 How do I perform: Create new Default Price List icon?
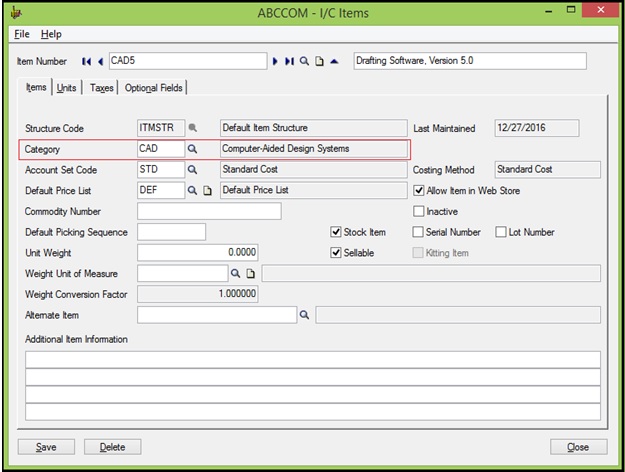(207, 191)
